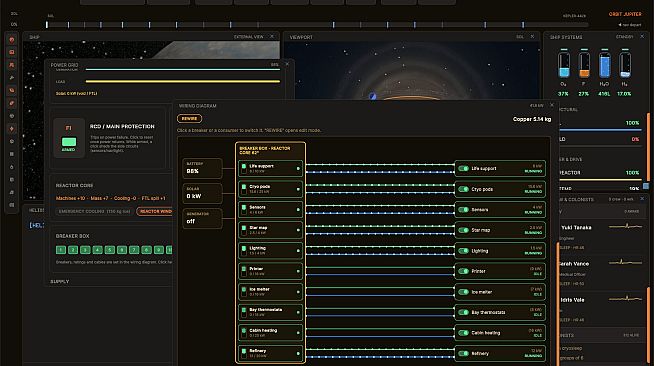Toggle the Ice melter consumer switch

[463, 292]
